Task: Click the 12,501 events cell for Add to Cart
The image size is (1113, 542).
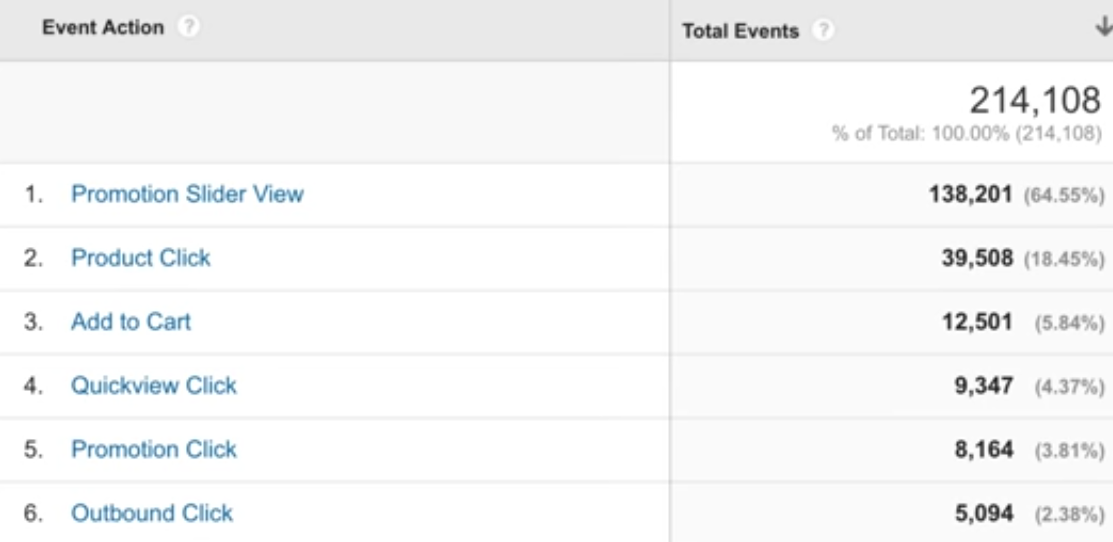Action: [977, 321]
